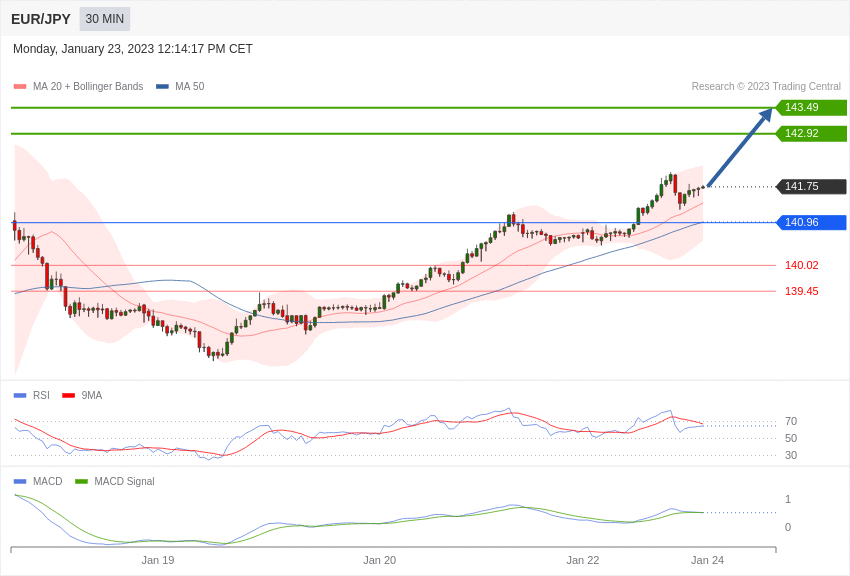Click the MA 50 legend swatch
The height and width of the screenshot is (576, 850).
click(162, 87)
